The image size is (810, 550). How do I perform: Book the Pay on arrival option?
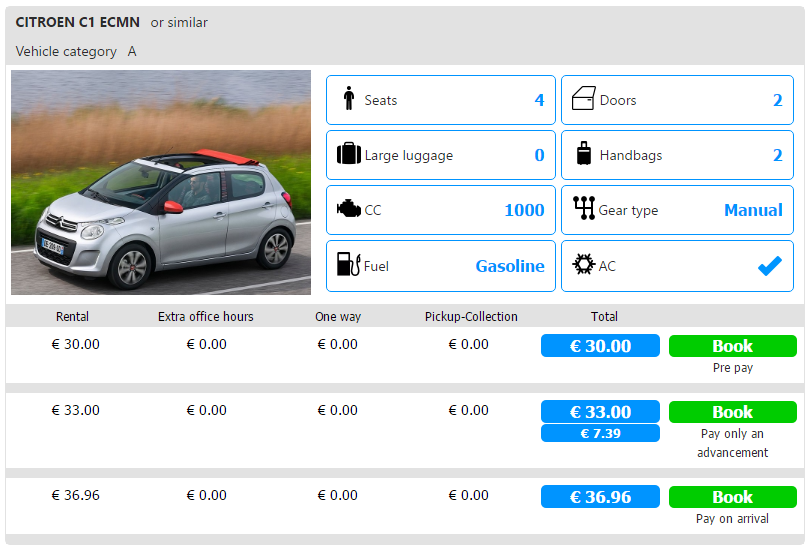click(x=733, y=497)
